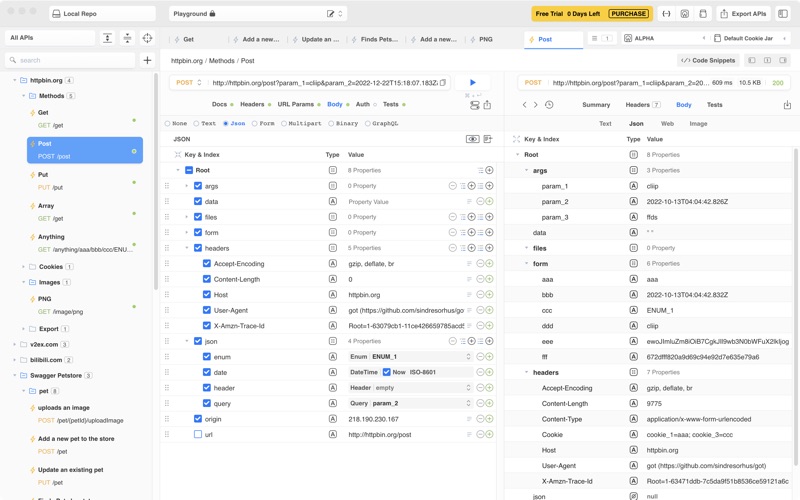Screen dimensions: 800x500
Task: Open the Header empty dropdown
Action: coord(410,388)
